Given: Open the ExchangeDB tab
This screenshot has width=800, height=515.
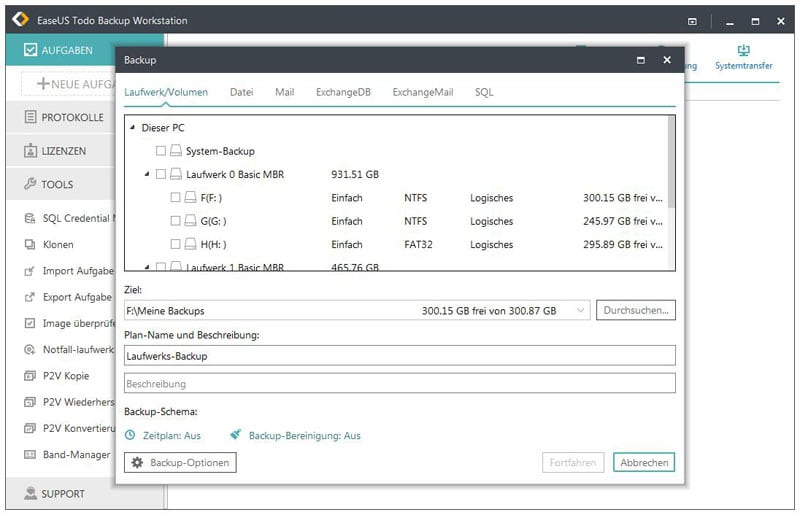Looking at the screenshot, I should pyautogui.click(x=343, y=92).
